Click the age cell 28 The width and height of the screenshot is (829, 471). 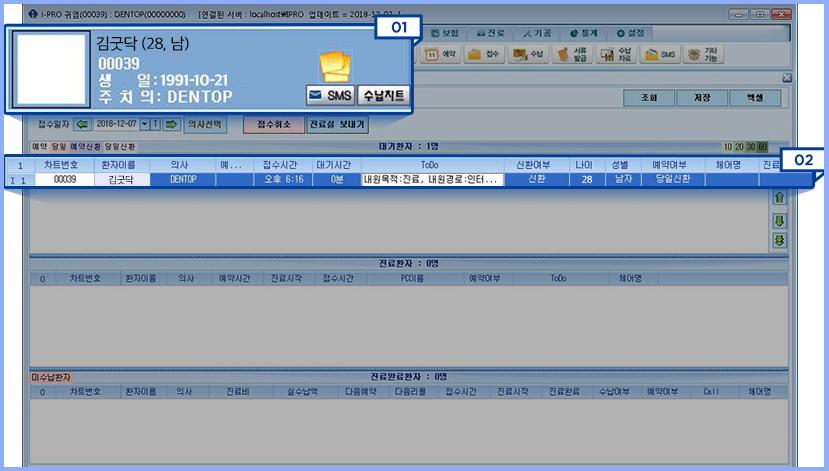pos(587,179)
